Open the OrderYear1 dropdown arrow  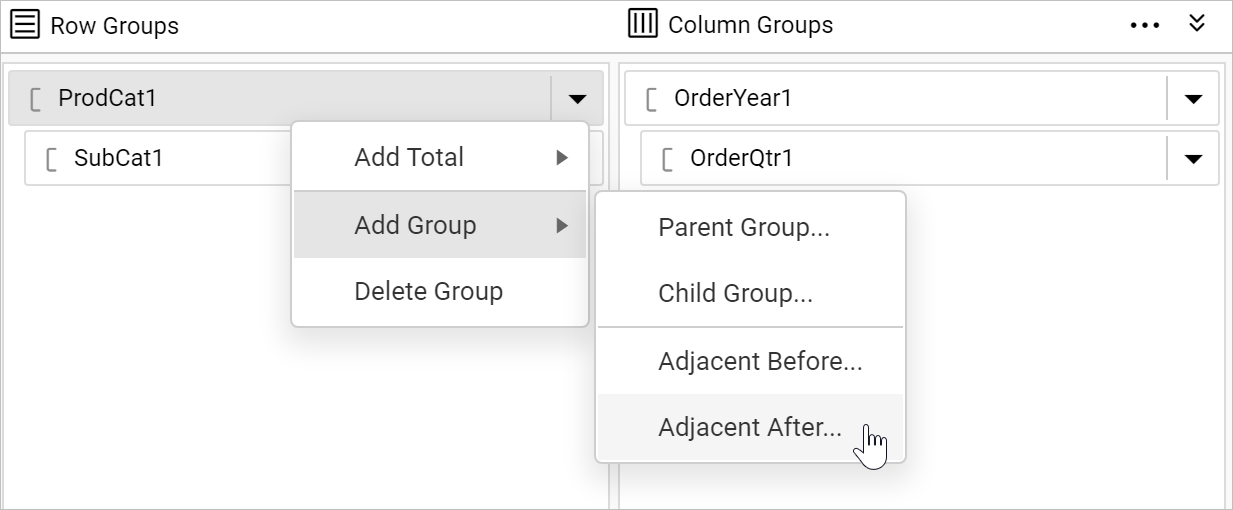1193,98
